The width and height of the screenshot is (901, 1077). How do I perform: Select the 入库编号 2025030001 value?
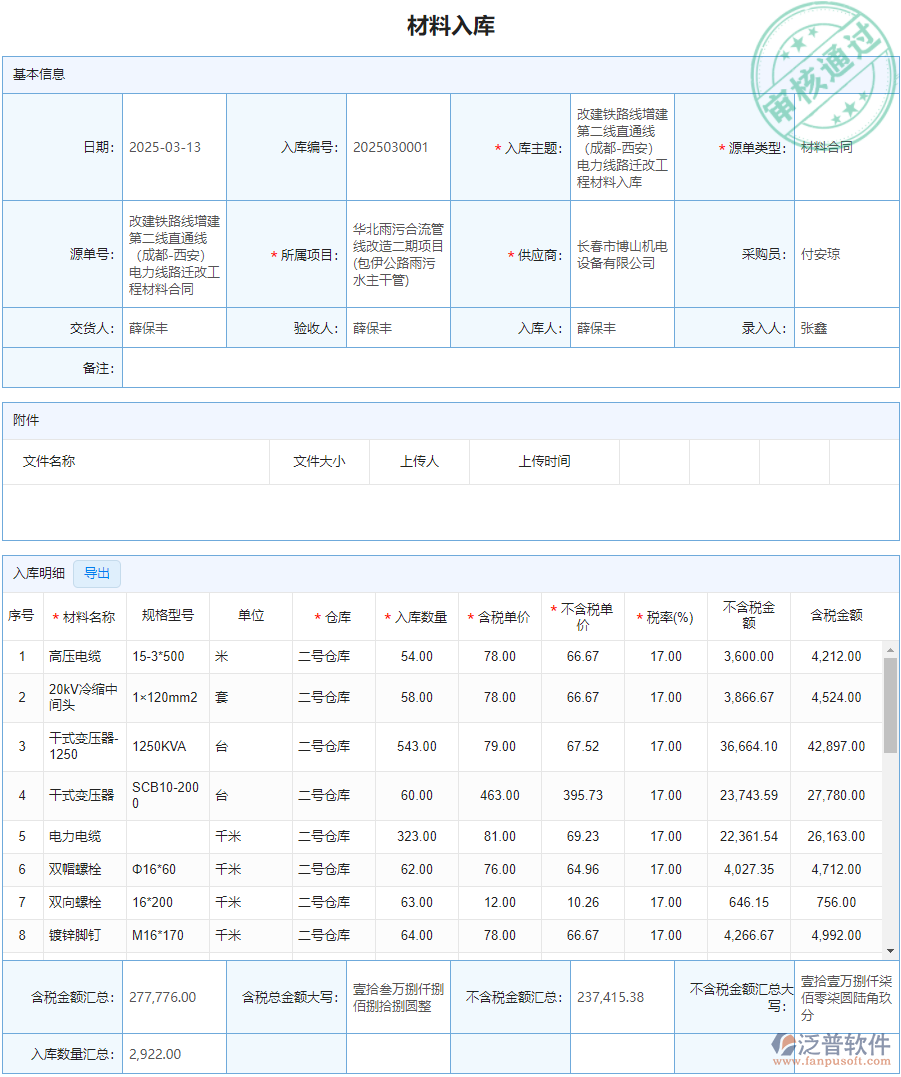pyautogui.click(x=392, y=146)
